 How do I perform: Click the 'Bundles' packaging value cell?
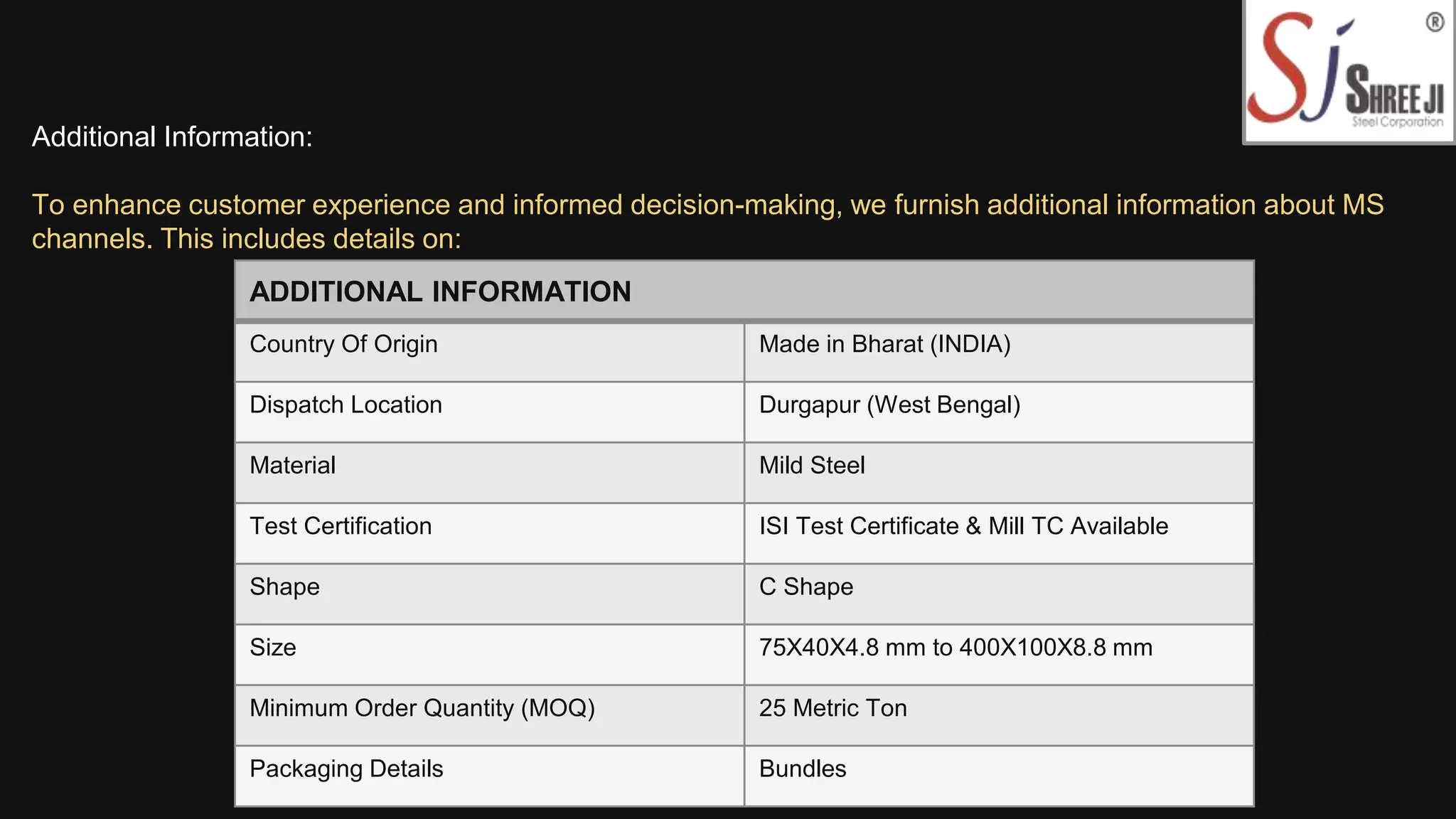tap(803, 769)
